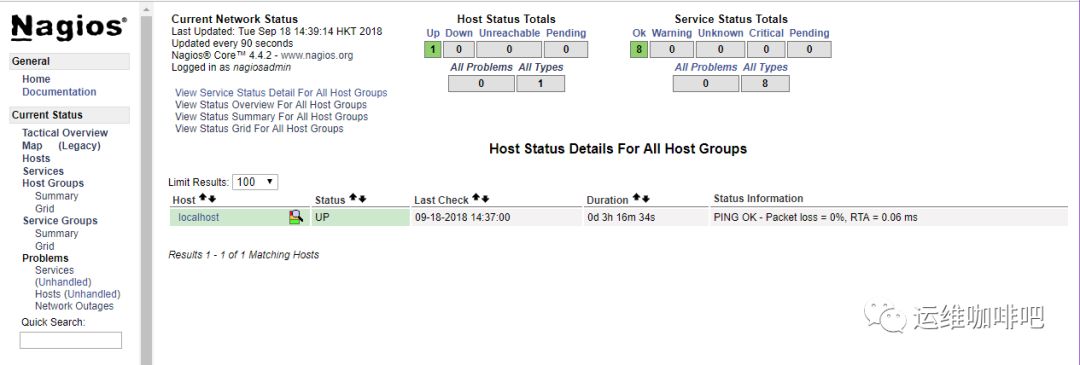Image resolution: width=1080 pixels, height=365 pixels.
Task: Filter services by Critical status header
Action: (x=767, y=33)
